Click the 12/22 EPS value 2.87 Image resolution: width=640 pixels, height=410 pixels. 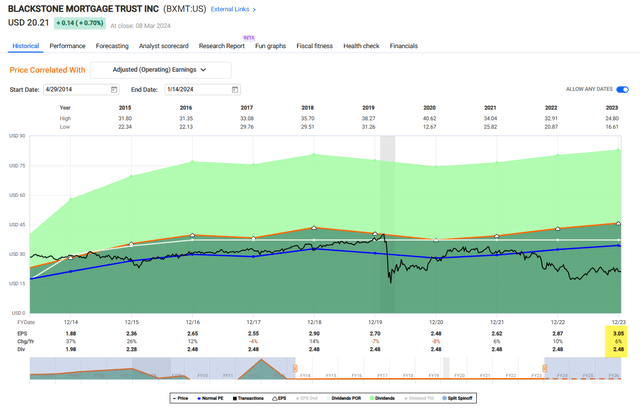[x=558, y=334]
